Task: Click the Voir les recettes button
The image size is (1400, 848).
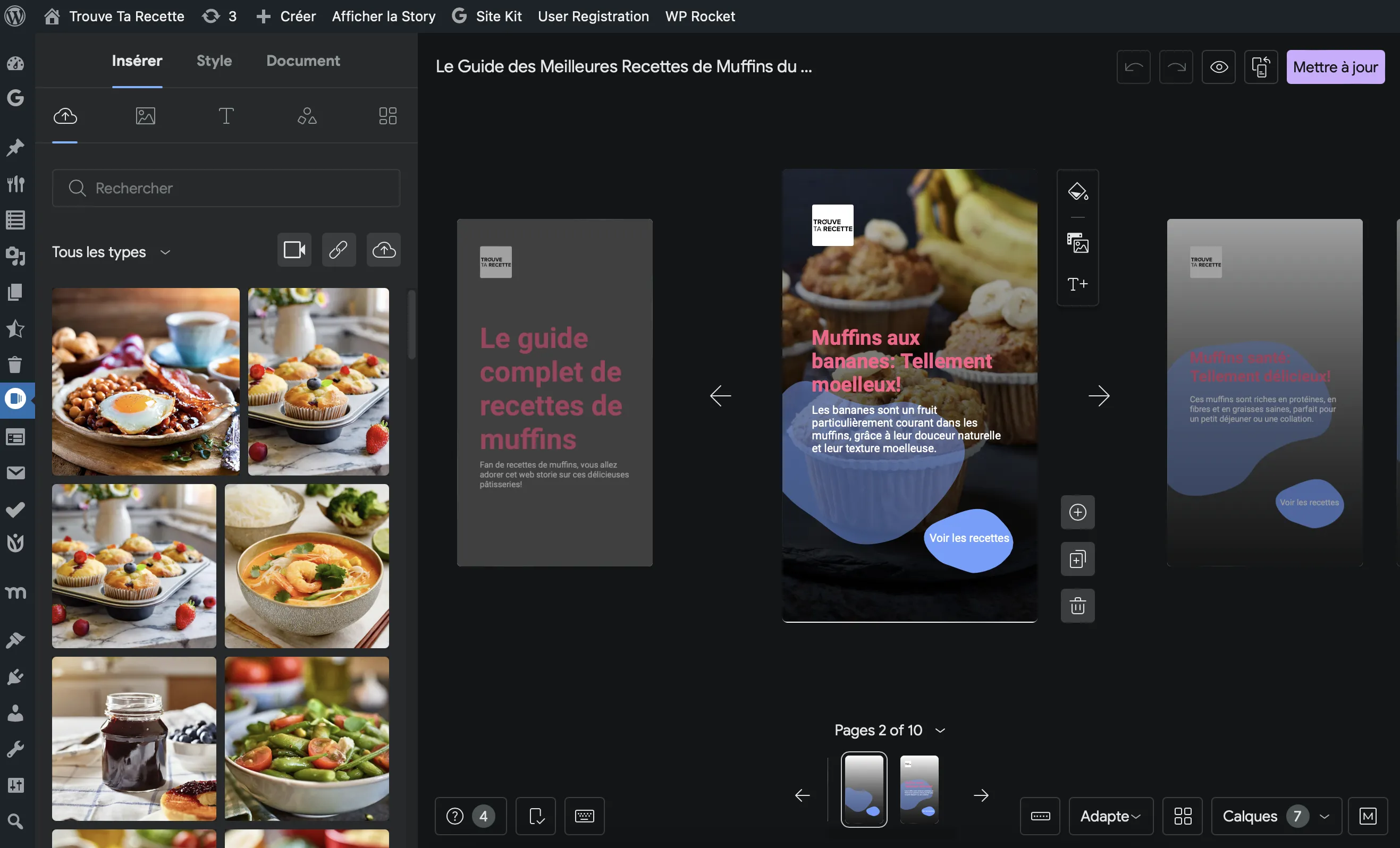Action: pos(968,538)
